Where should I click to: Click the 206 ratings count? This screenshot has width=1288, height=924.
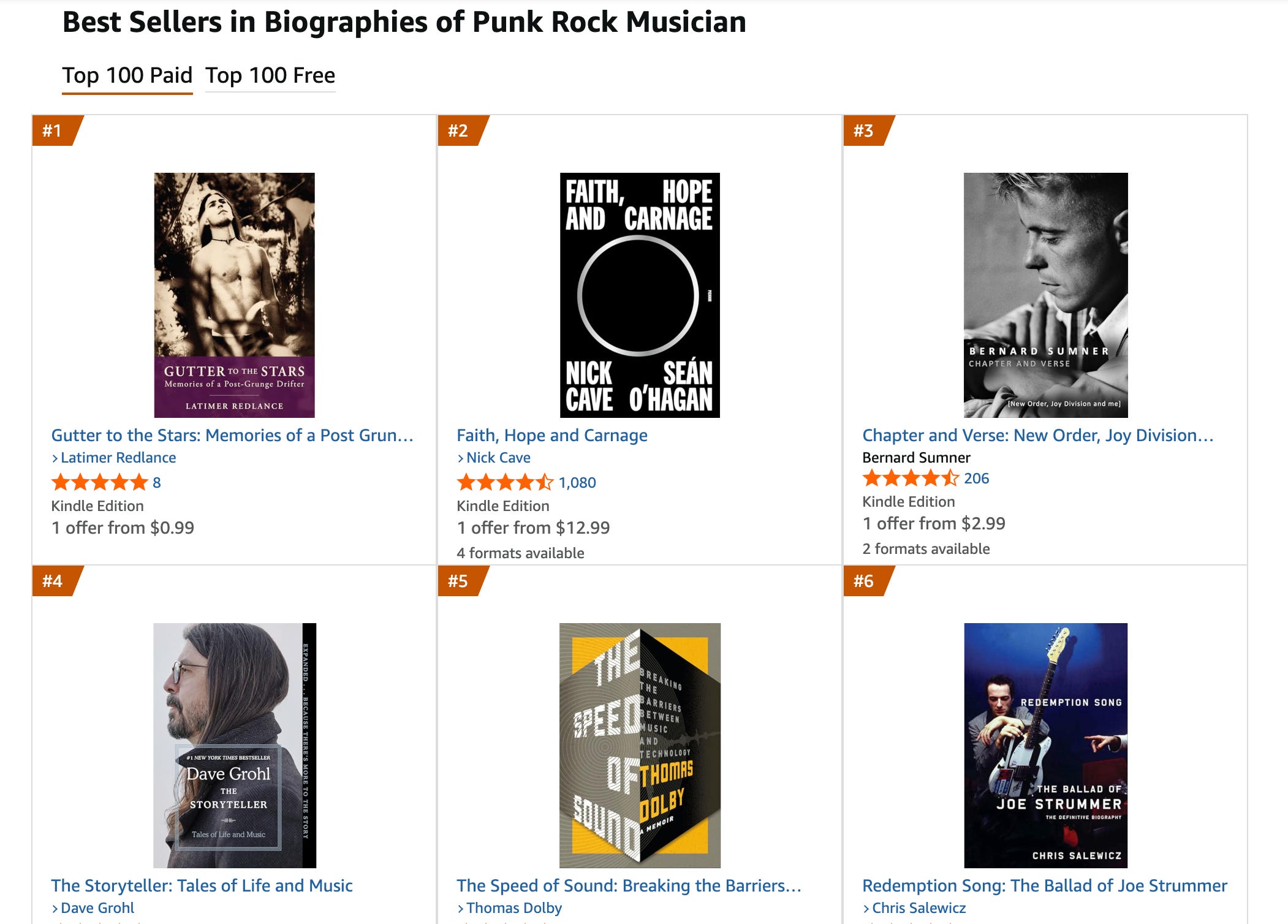pyautogui.click(x=976, y=479)
